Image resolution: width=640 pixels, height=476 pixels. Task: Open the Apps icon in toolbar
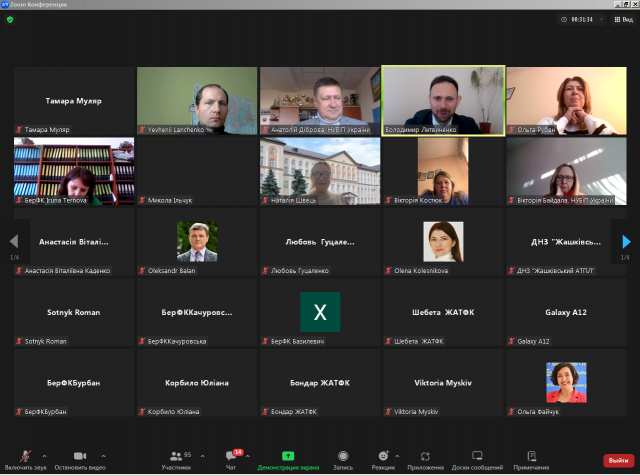tap(425, 456)
